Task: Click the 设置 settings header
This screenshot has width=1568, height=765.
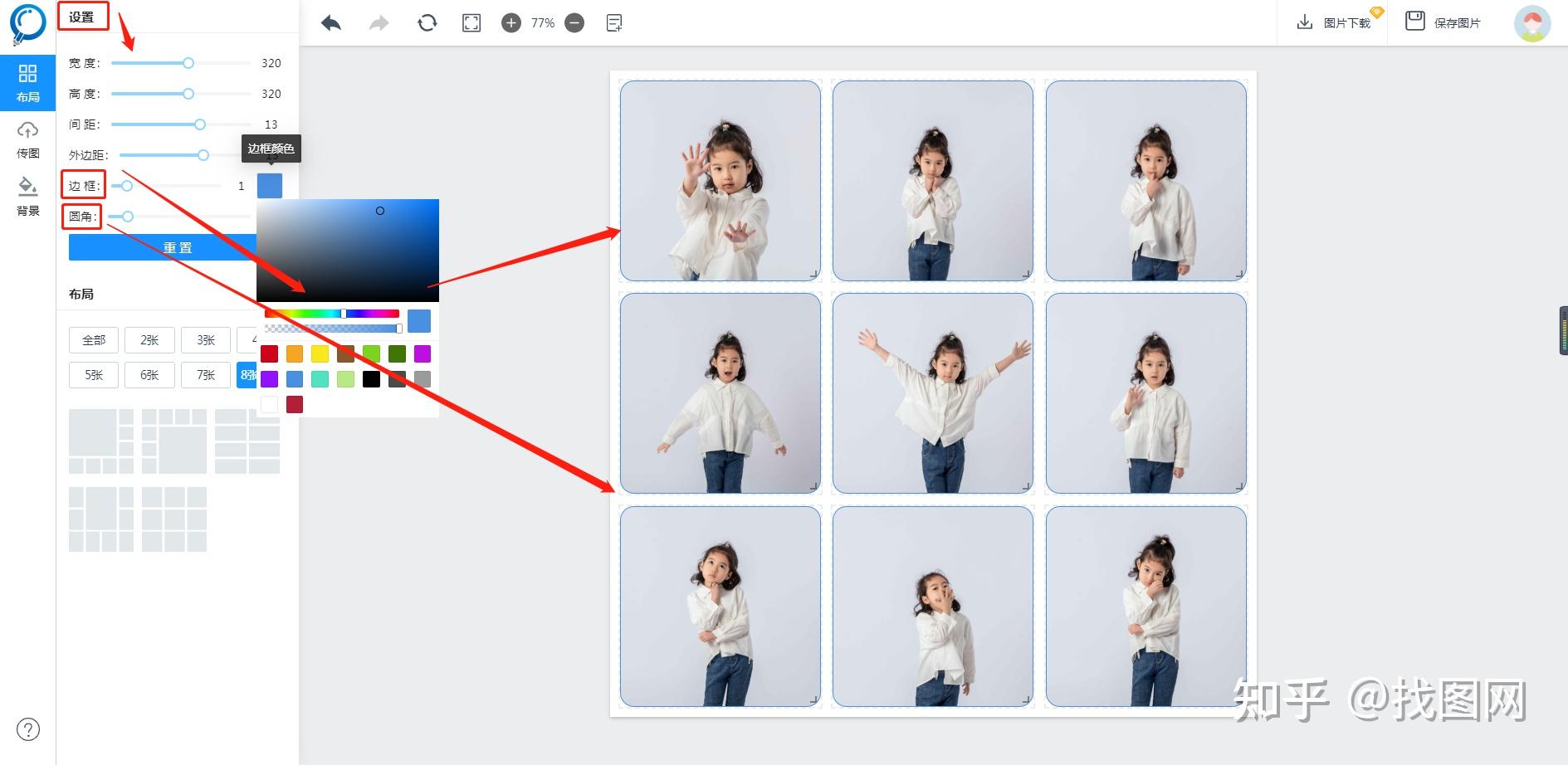Action: point(82,17)
